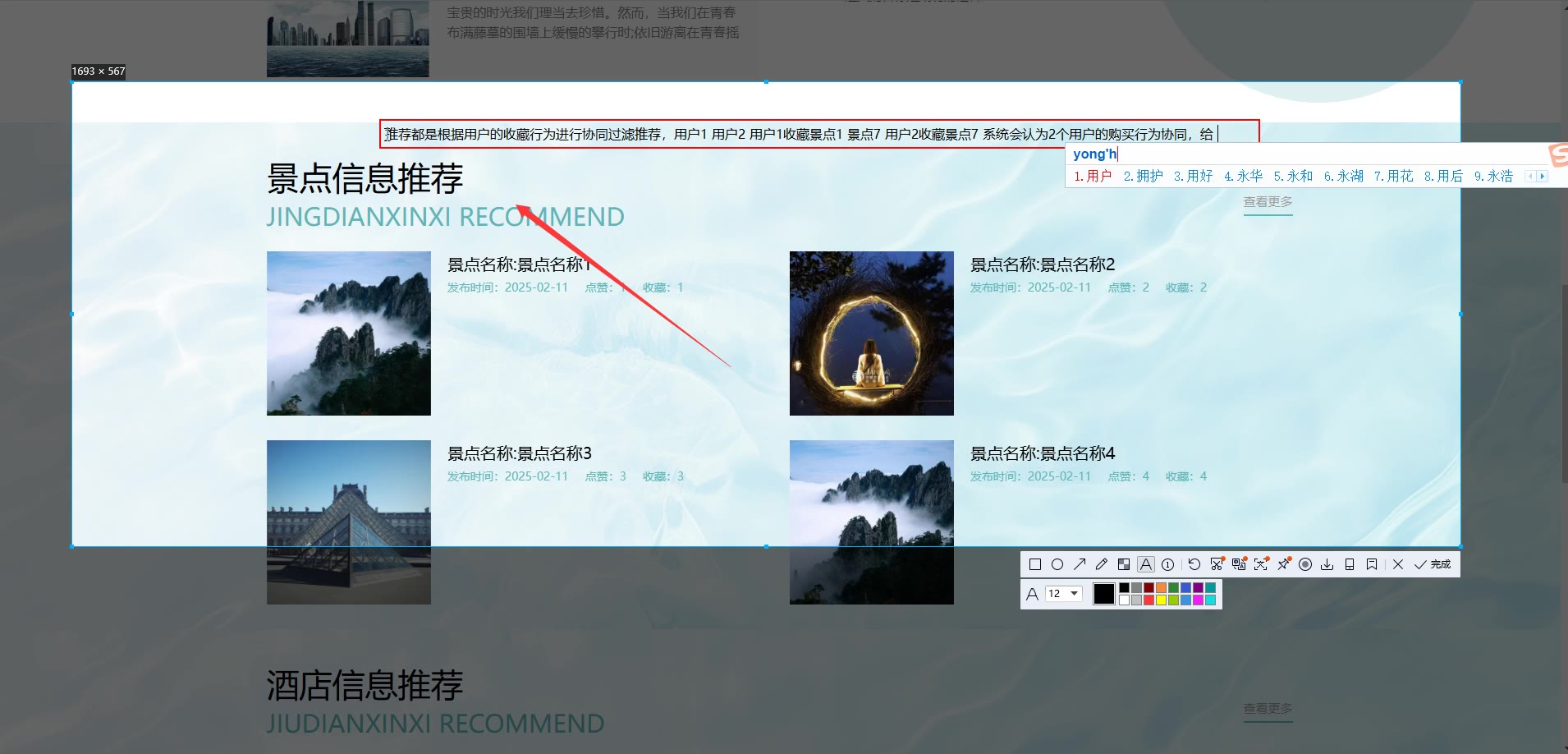
Task: Click 完成 to finish the screenshot
Action: (1433, 564)
